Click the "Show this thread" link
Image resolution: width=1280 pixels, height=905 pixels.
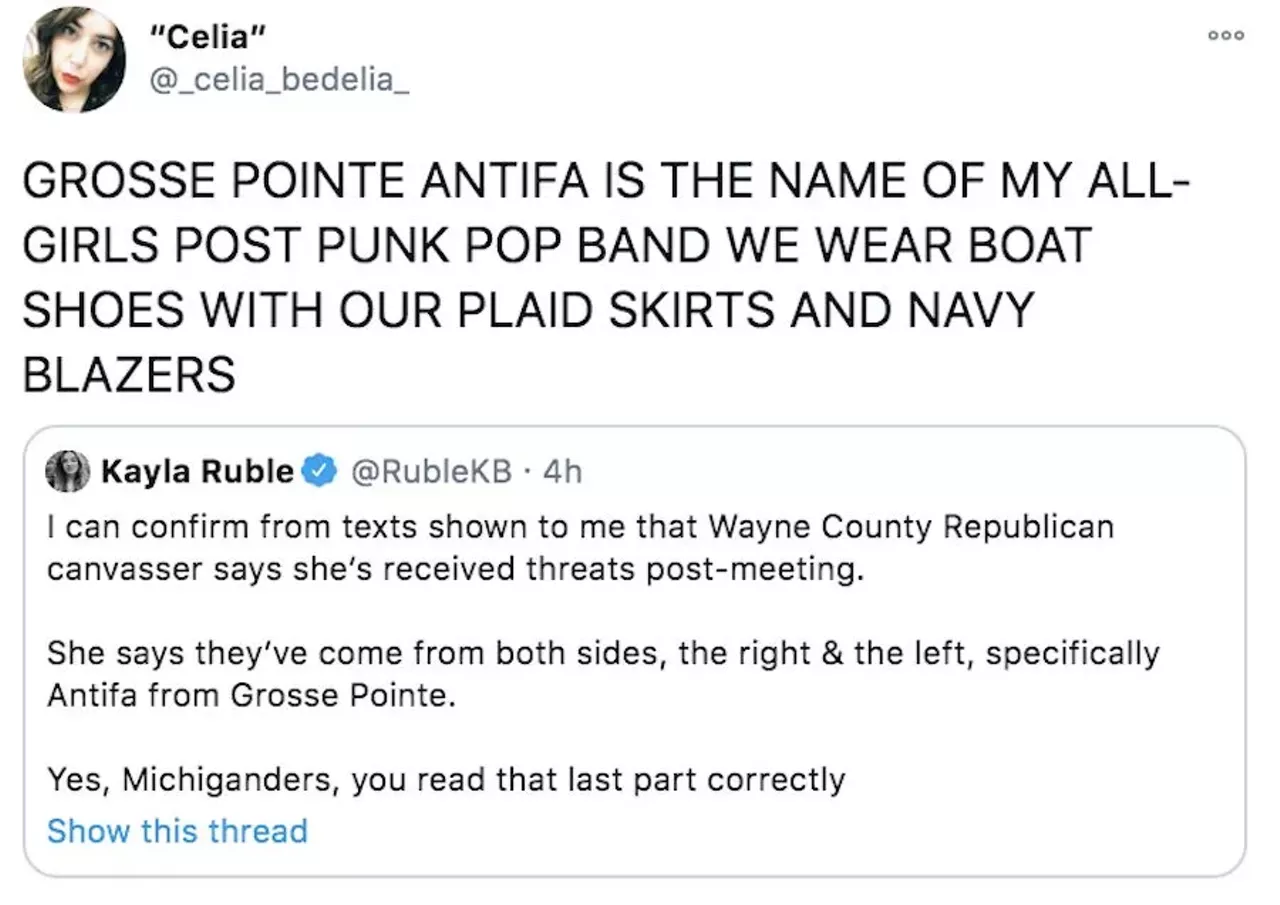[177, 831]
